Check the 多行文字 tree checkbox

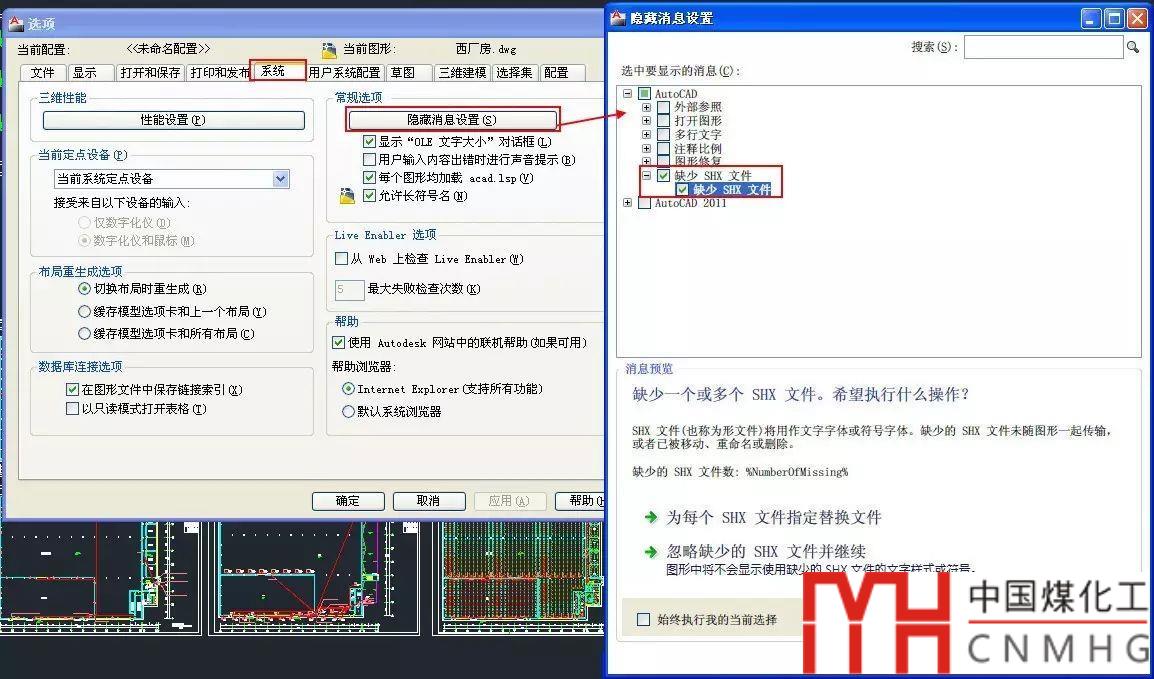tap(663, 134)
